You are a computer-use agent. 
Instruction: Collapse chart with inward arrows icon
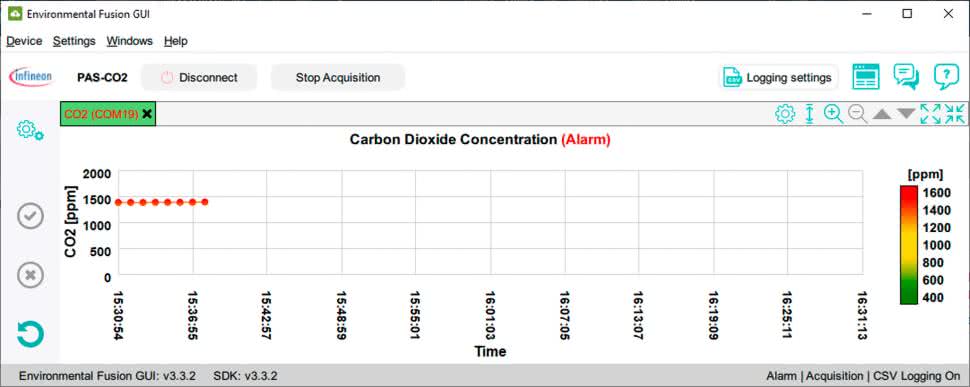tap(955, 114)
